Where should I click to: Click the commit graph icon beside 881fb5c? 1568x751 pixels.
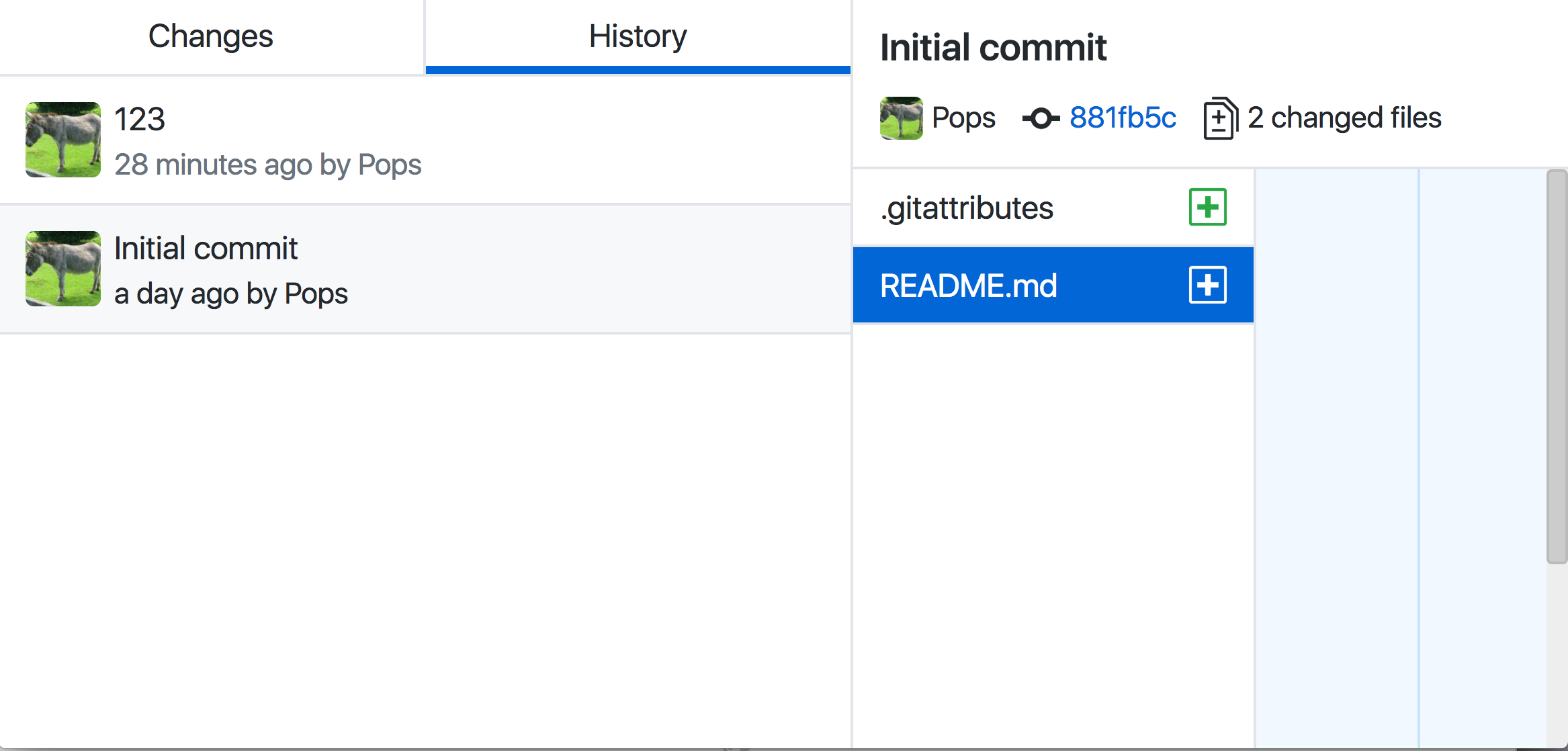pos(1041,118)
